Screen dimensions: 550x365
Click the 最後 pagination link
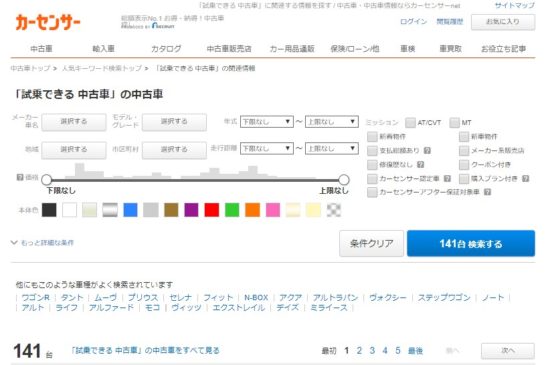[415, 351]
